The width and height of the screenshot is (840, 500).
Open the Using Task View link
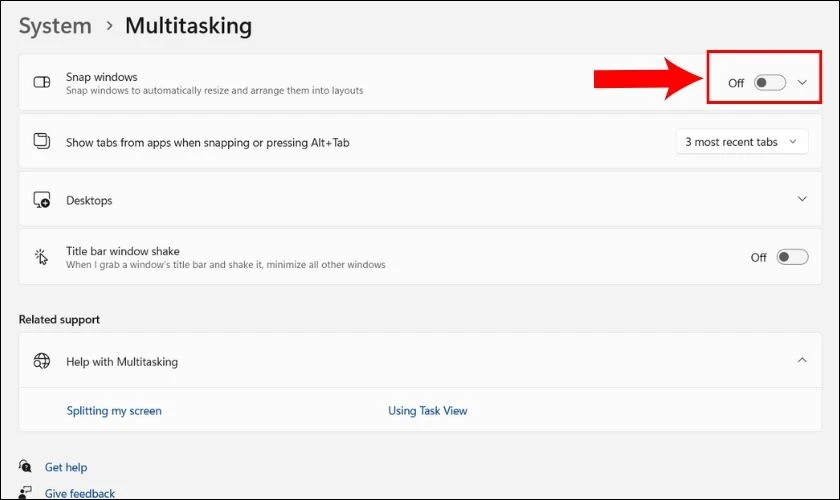pyautogui.click(x=428, y=411)
